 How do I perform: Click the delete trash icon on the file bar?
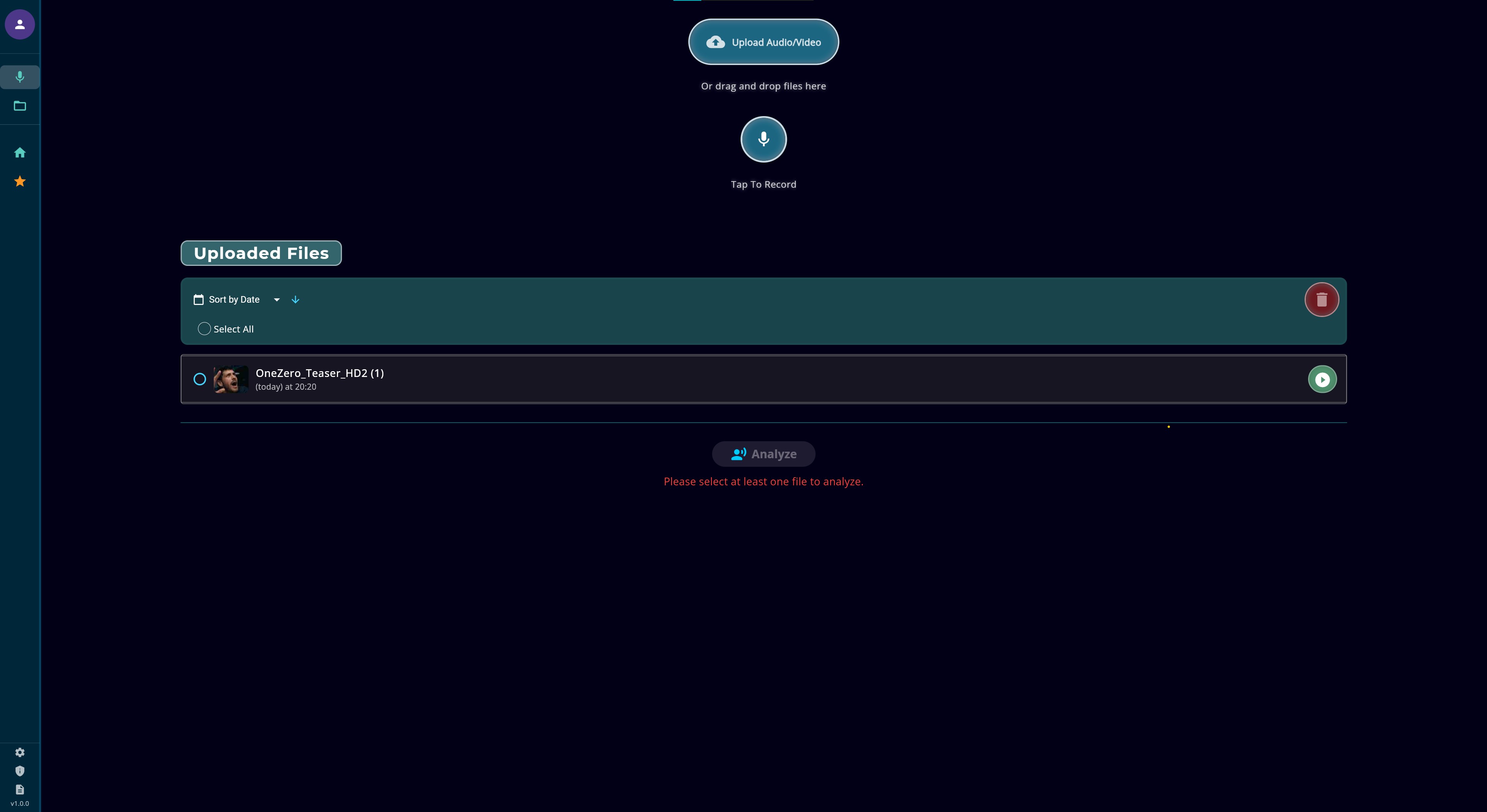(x=1322, y=299)
